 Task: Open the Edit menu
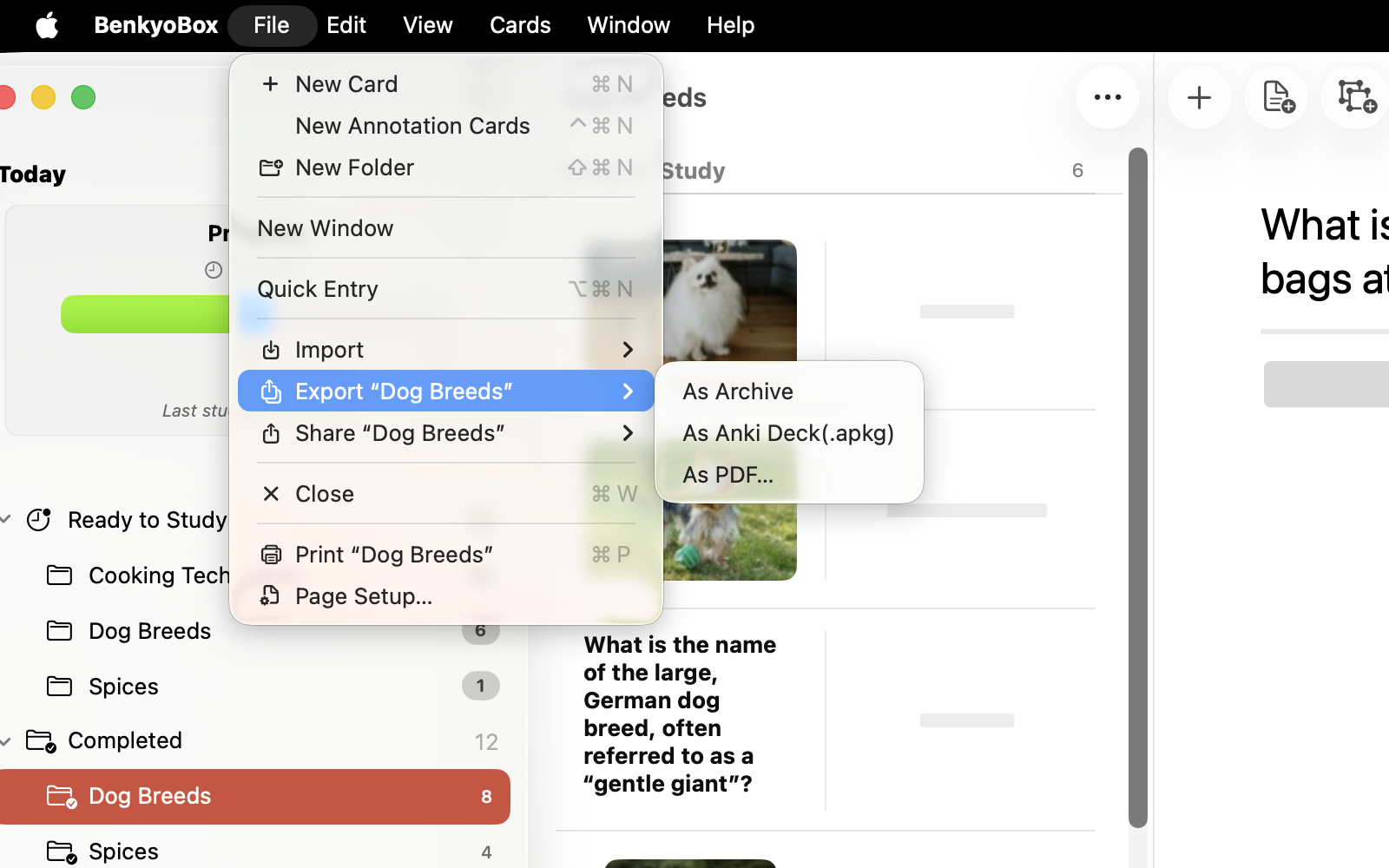click(x=346, y=25)
